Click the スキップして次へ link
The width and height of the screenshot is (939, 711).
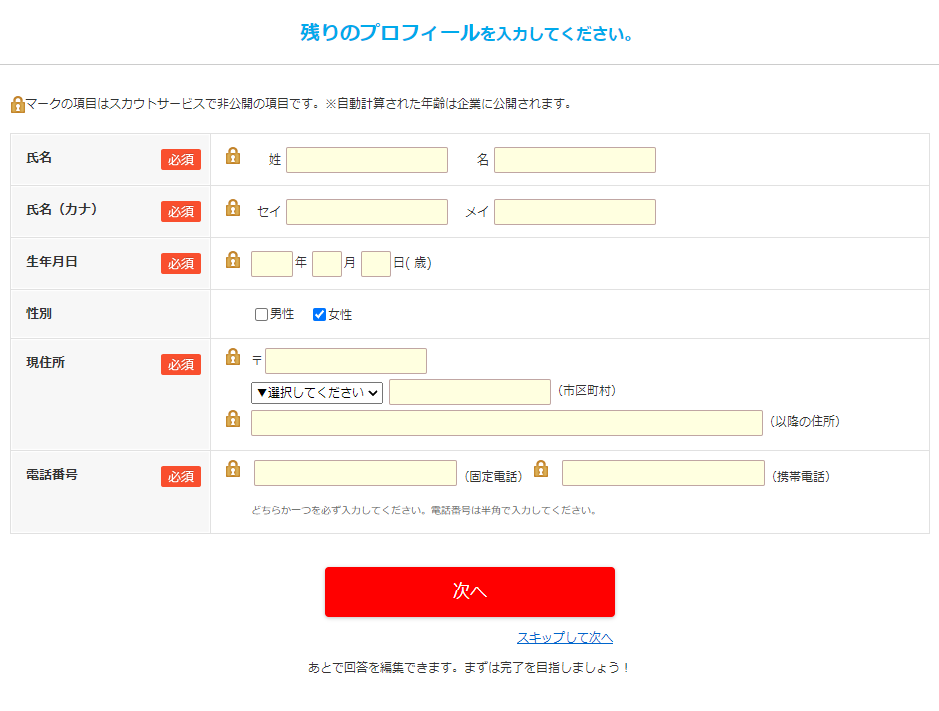coord(565,637)
